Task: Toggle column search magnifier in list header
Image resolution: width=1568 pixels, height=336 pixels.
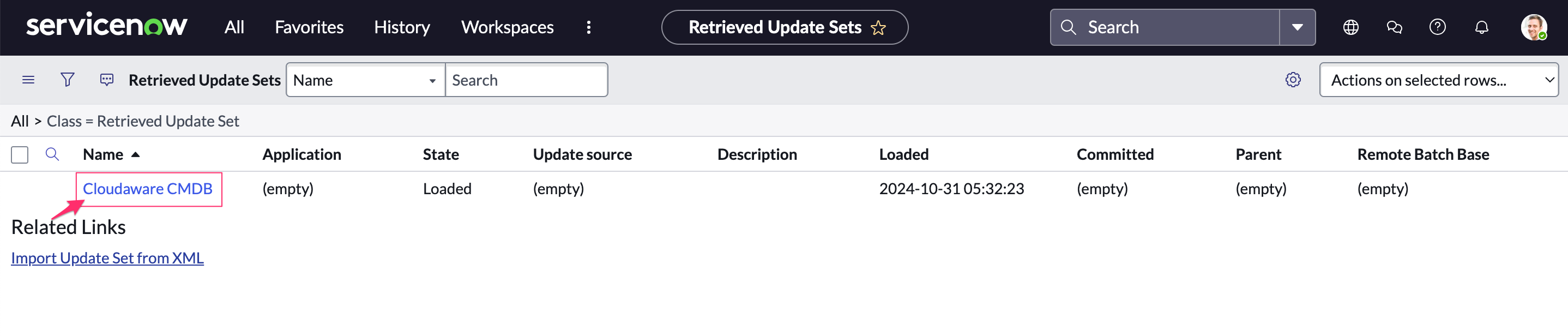Action: tap(52, 154)
